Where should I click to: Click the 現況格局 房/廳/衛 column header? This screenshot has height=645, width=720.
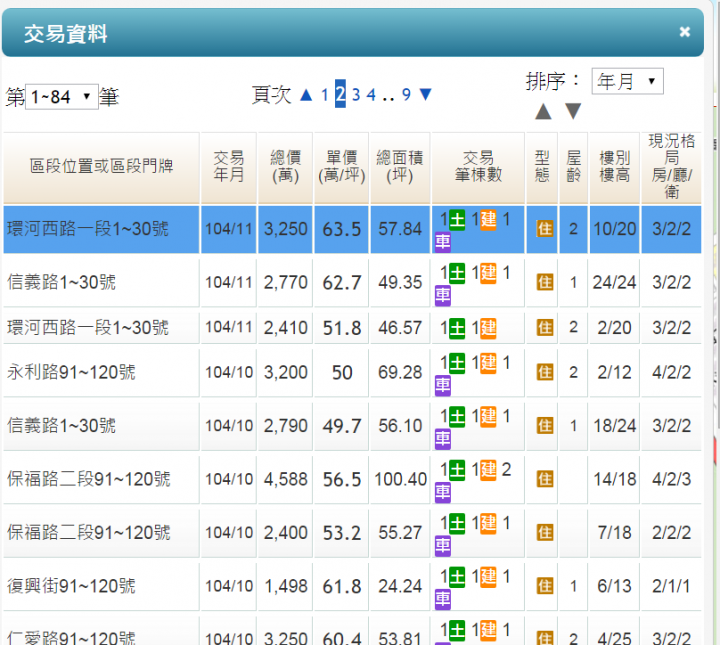click(x=671, y=168)
